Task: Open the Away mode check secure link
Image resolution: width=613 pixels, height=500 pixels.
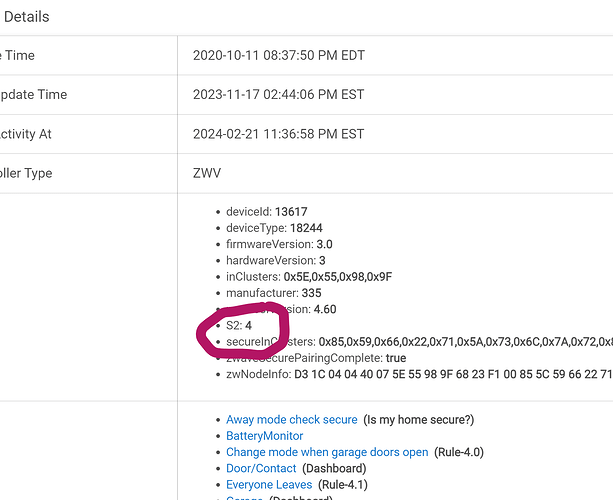Action: (292, 419)
